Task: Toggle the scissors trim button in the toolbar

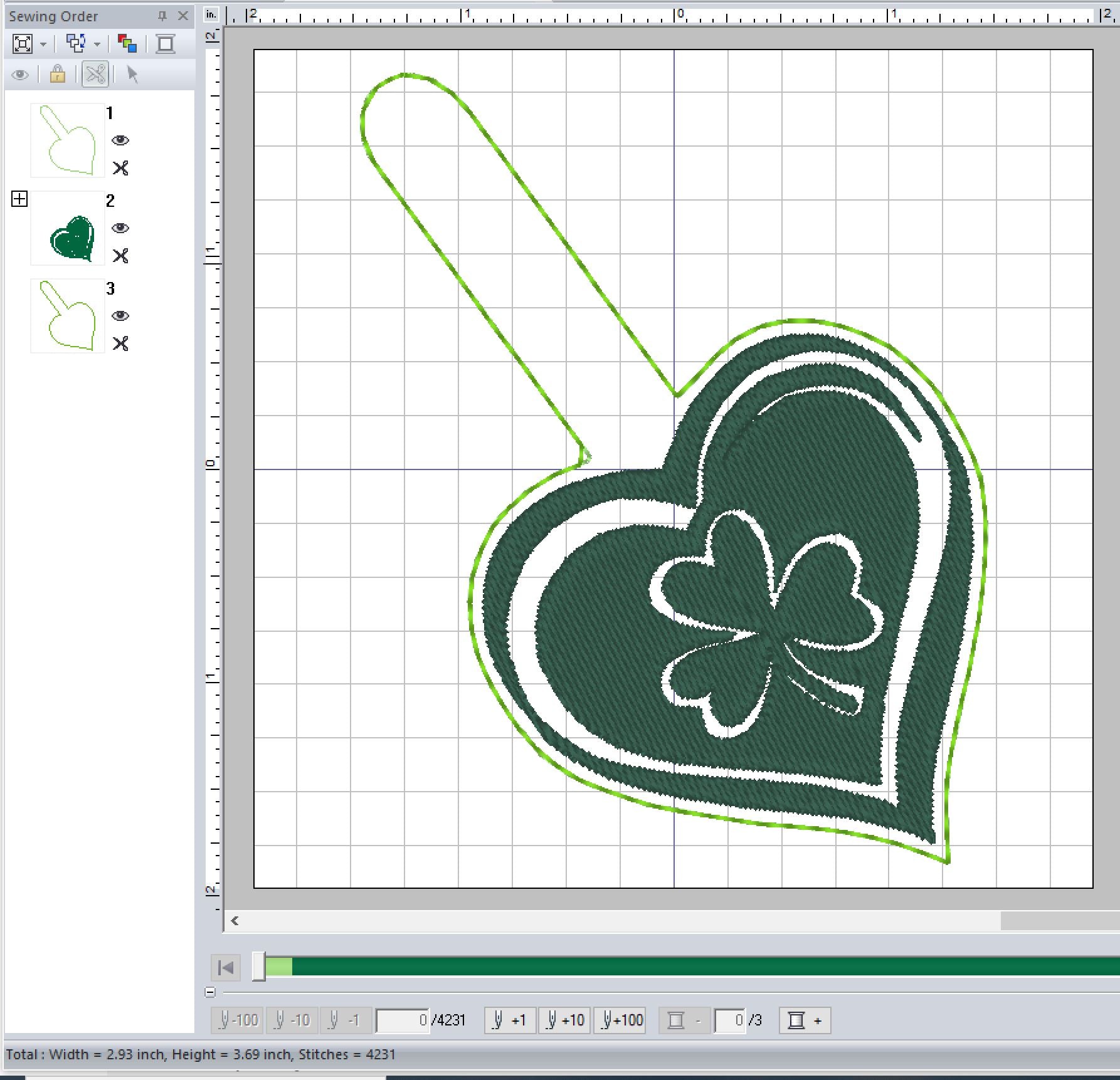Action: (95, 75)
